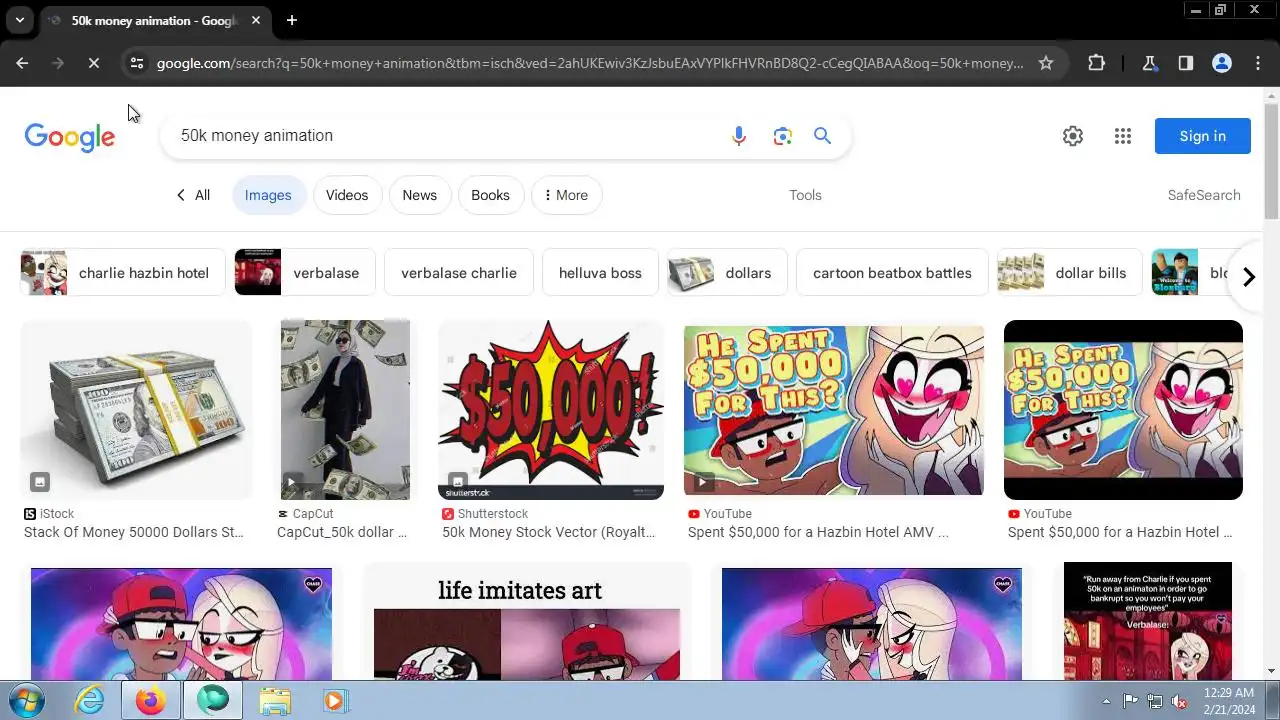This screenshot has height=720, width=1280.
Task: Show hidden tray icons arrow
Action: (1106, 701)
